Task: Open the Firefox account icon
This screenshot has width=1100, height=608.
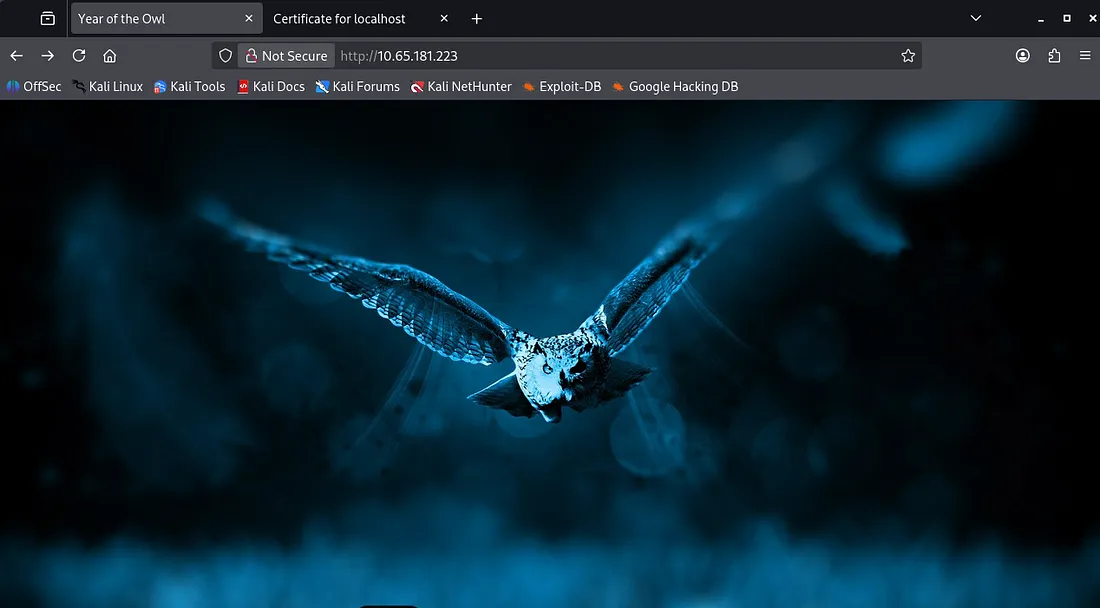Action: 1022,56
